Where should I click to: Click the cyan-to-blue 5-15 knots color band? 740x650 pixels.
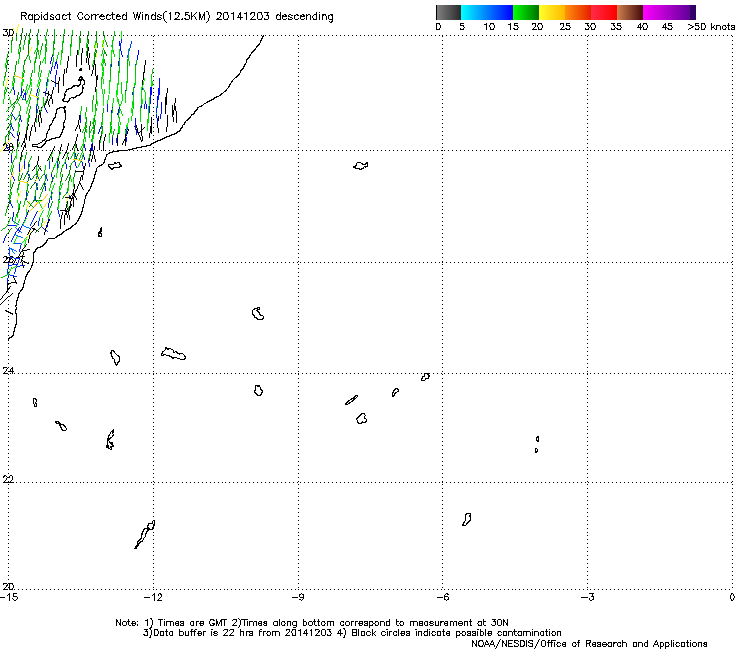point(487,12)
